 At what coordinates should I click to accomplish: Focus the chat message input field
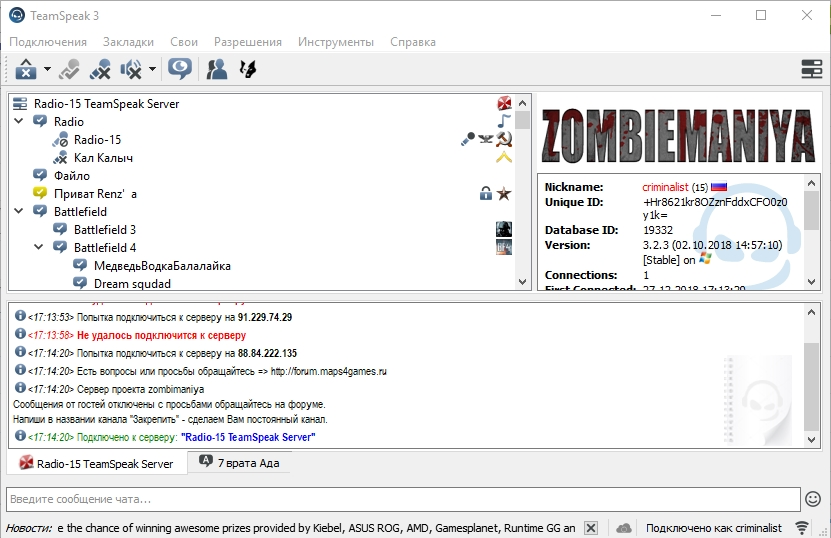pos(403,499)
